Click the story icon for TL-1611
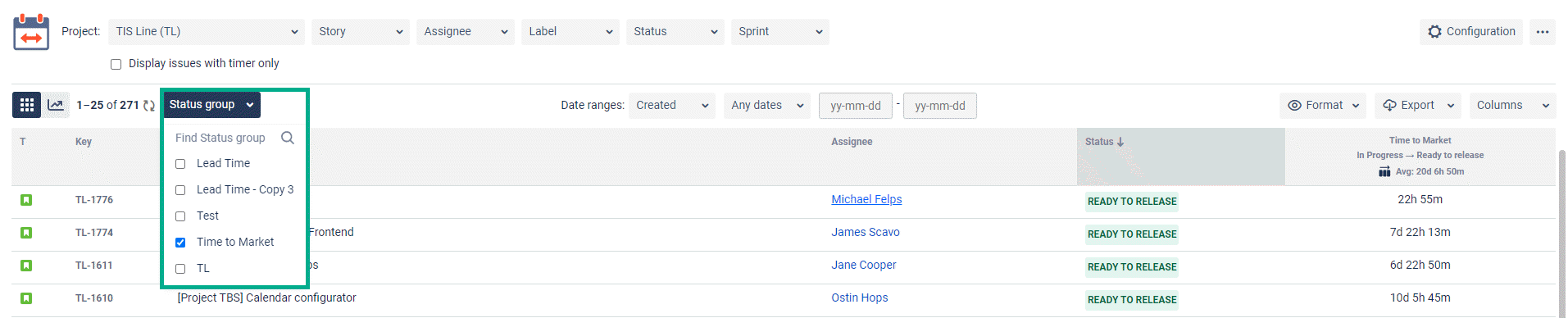This screenshot has height=318, width=1568. 26,266
